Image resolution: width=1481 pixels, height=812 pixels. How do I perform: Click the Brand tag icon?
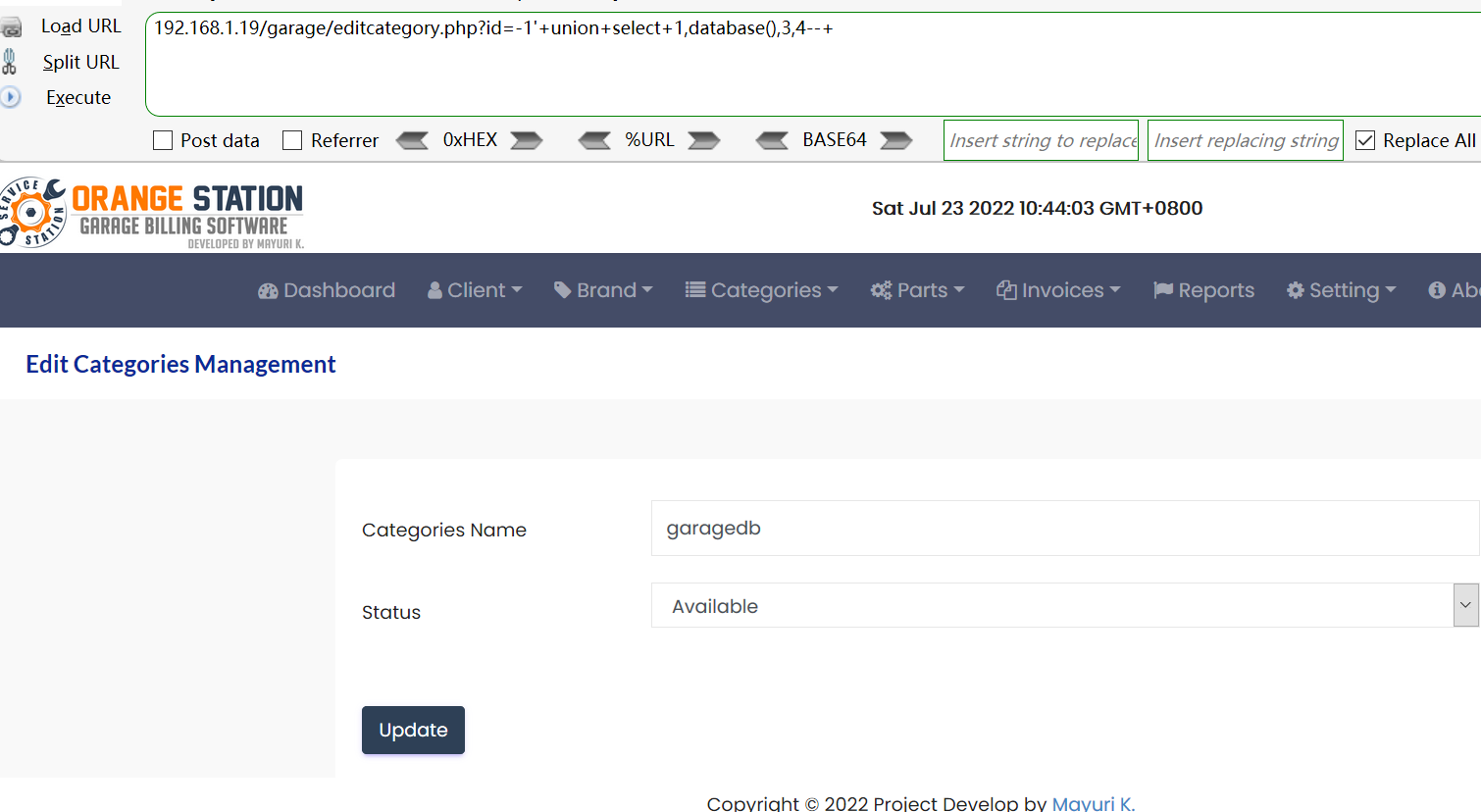(562, 290)
